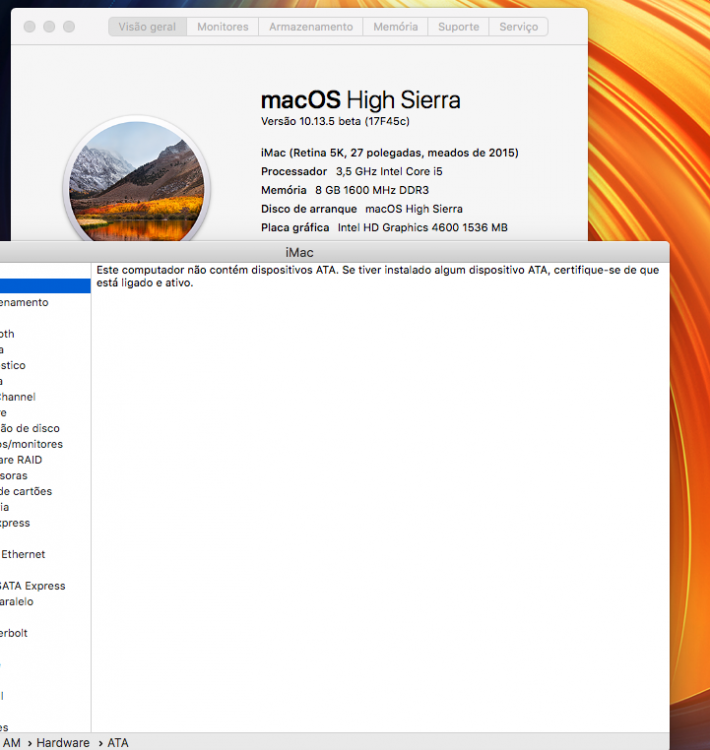The width and height of the screenshot is (710, 750).
Task: Select the Memória tab
Action: pyautogui.click(x=395, y=27)
